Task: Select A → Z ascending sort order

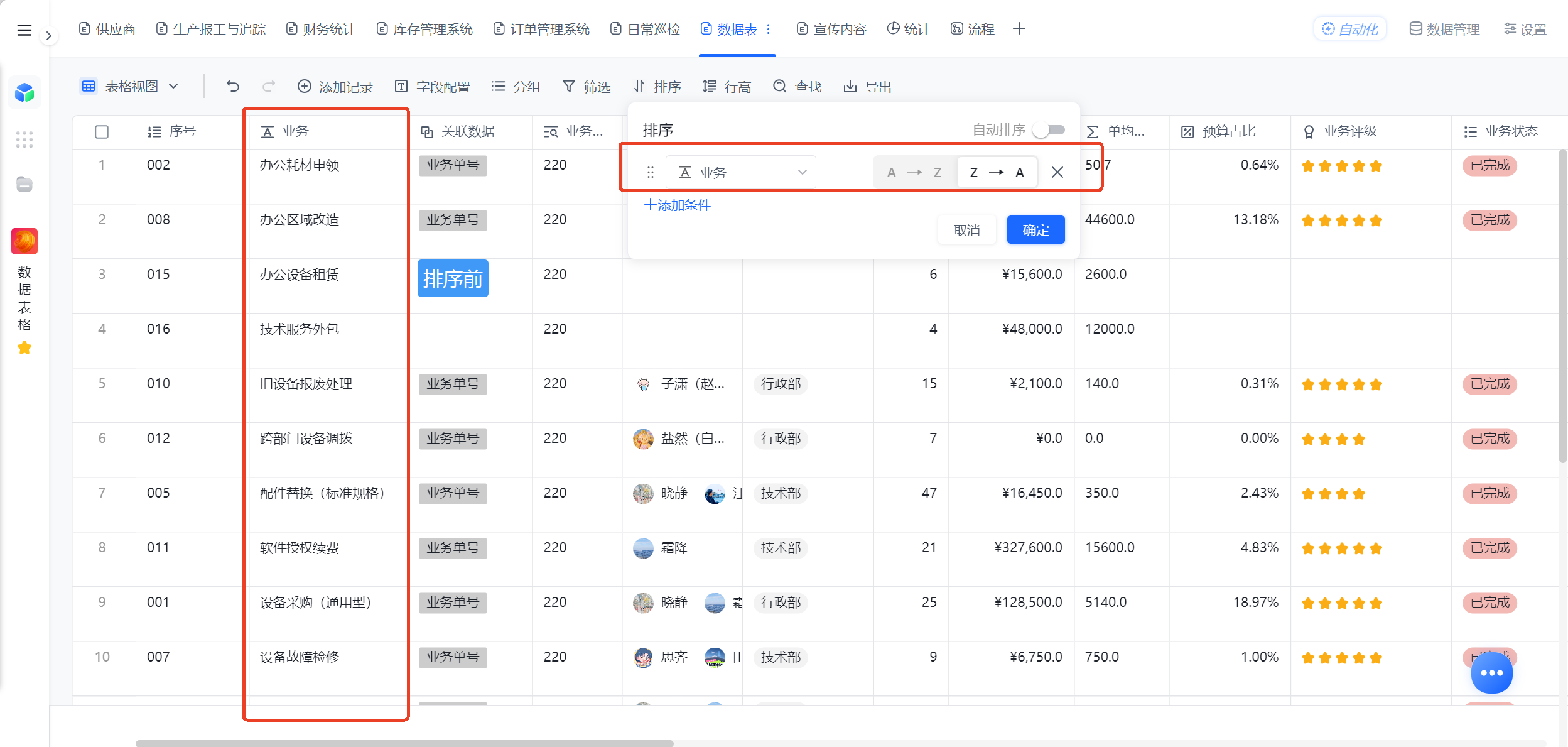Action: pos(914,172)
